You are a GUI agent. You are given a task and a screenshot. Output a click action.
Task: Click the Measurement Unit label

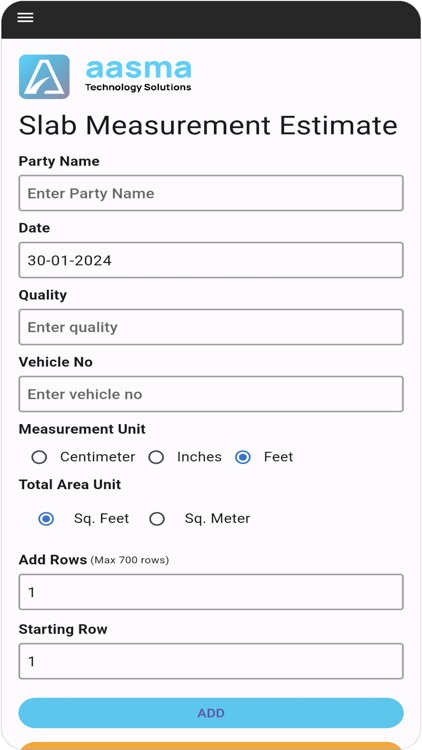(82, 429)
